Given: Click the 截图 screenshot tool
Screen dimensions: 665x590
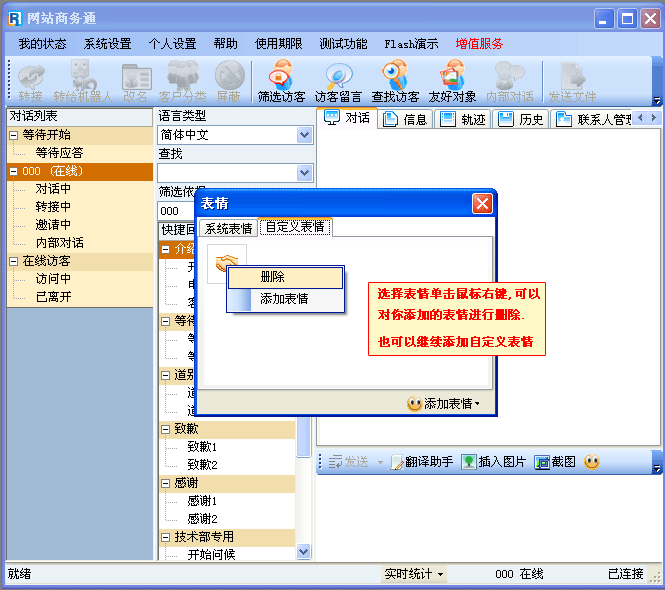Looking at the screenshot, I should (x=555, y=461).
